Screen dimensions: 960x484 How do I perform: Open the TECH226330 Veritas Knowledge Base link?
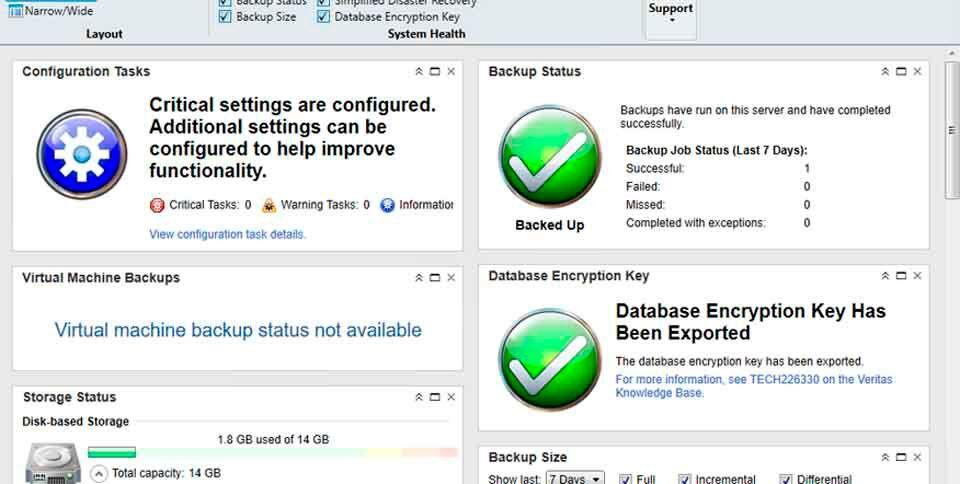click(x=754, y=386)
